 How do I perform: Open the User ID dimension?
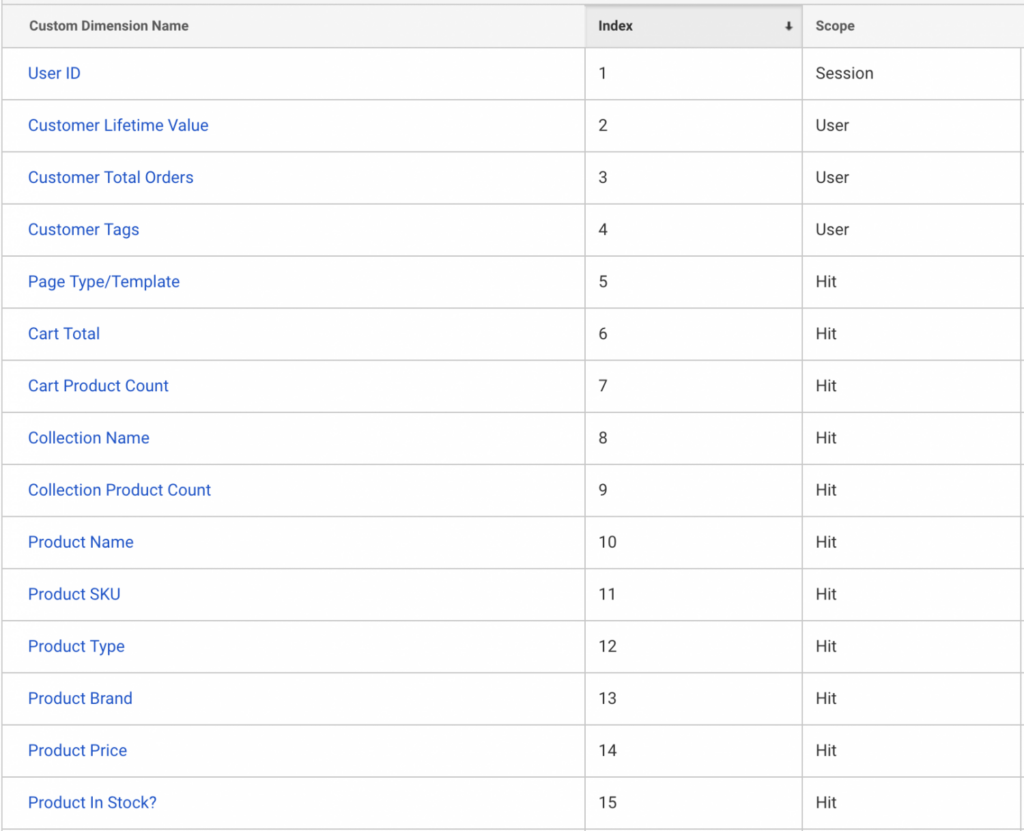[54, 73]
